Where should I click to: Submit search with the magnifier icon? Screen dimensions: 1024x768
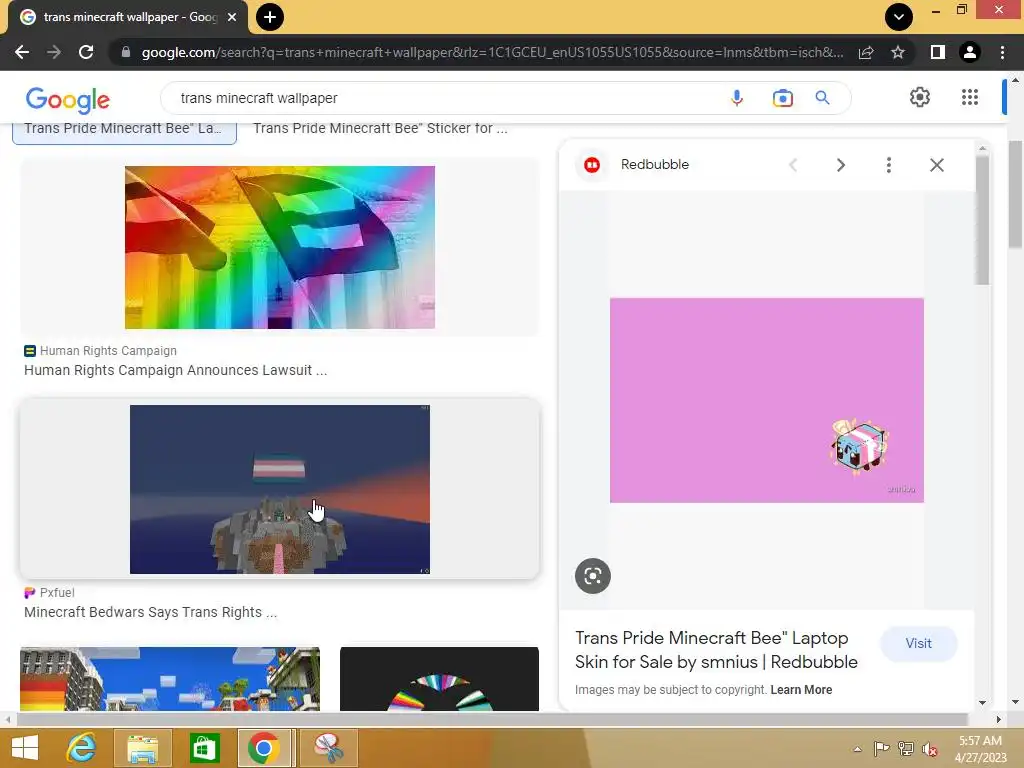[822, 98]
